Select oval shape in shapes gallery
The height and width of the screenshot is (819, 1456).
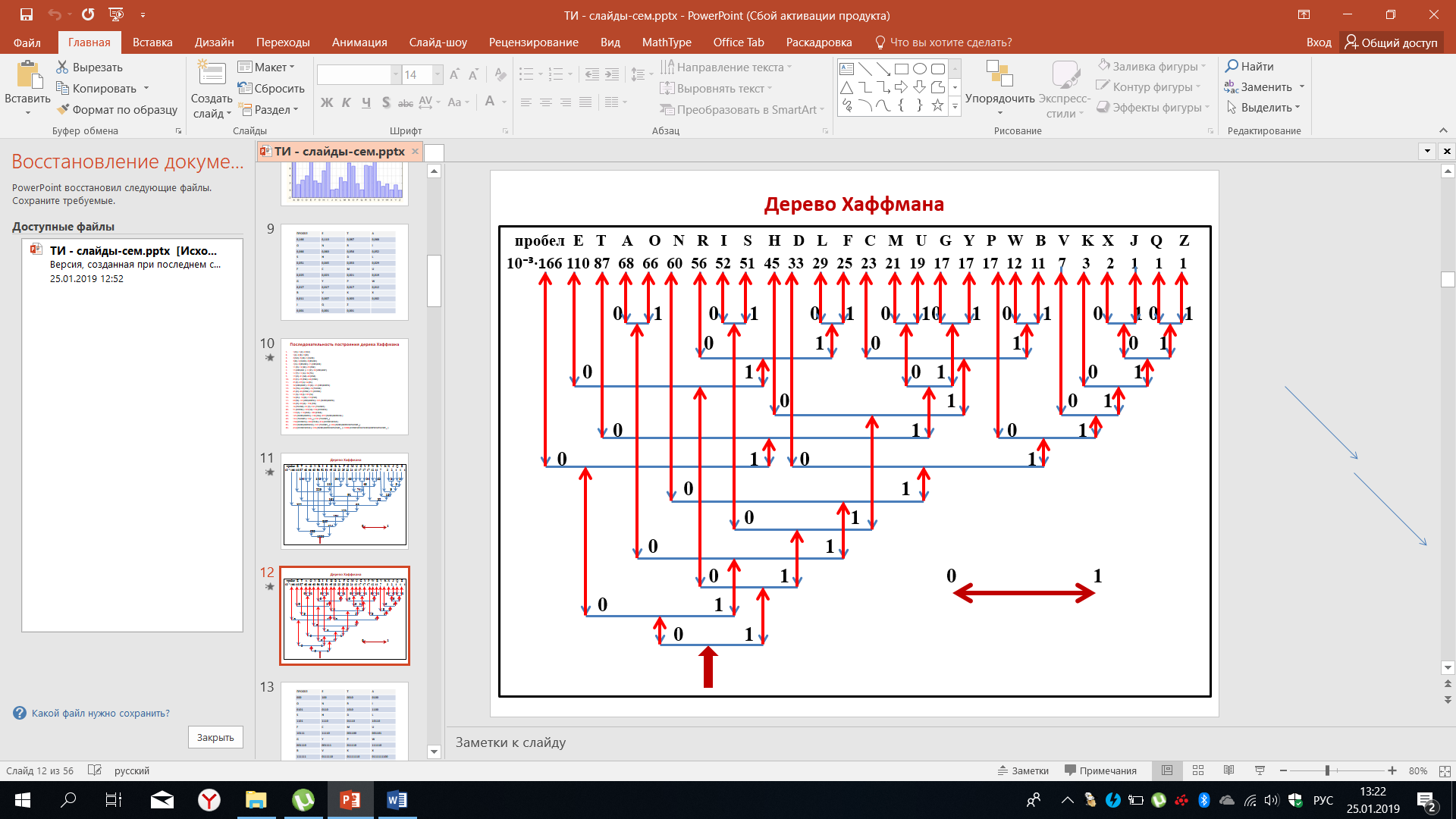click(920, 69)
